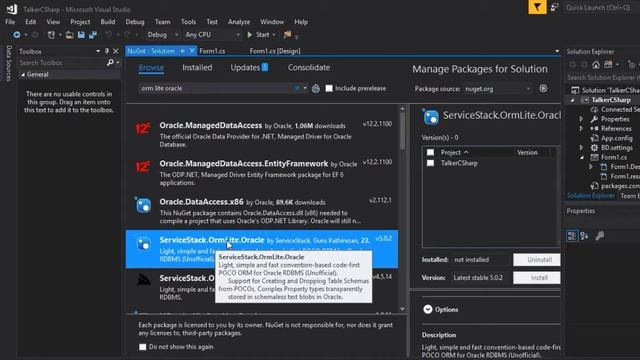Click the yellow notifications filter flag icon

[x=537, y=7]
